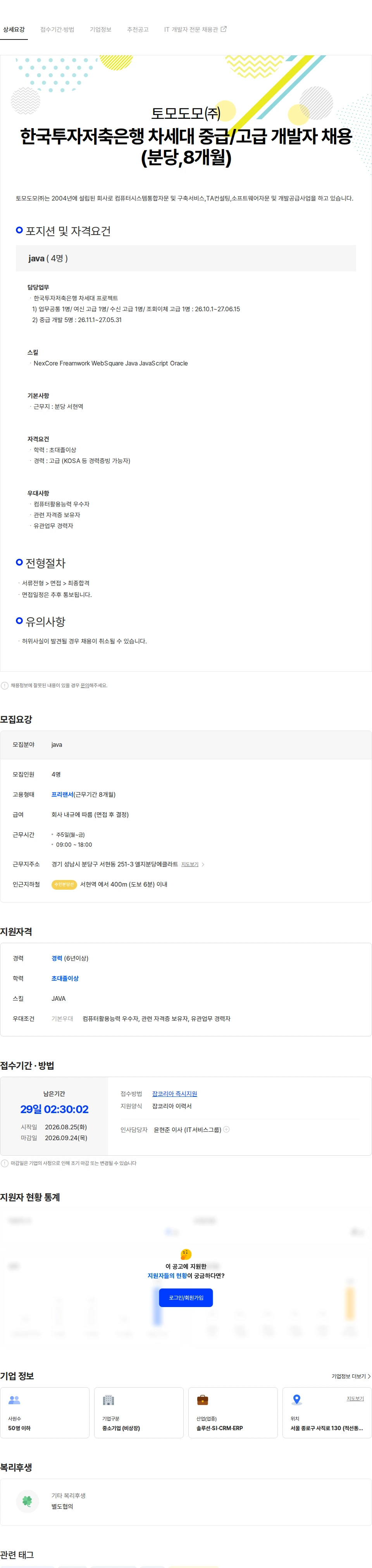
Task: Click the external link icon beside 채용관
Action: (224, 29)
